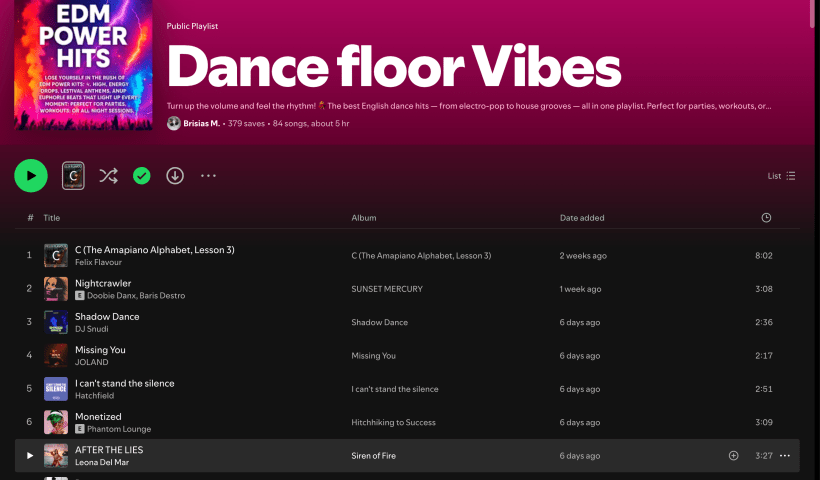The height and width of the screenshot is (480, 820).
Task: Play the track AFTER THE LIES
Action: click(30, 456)
